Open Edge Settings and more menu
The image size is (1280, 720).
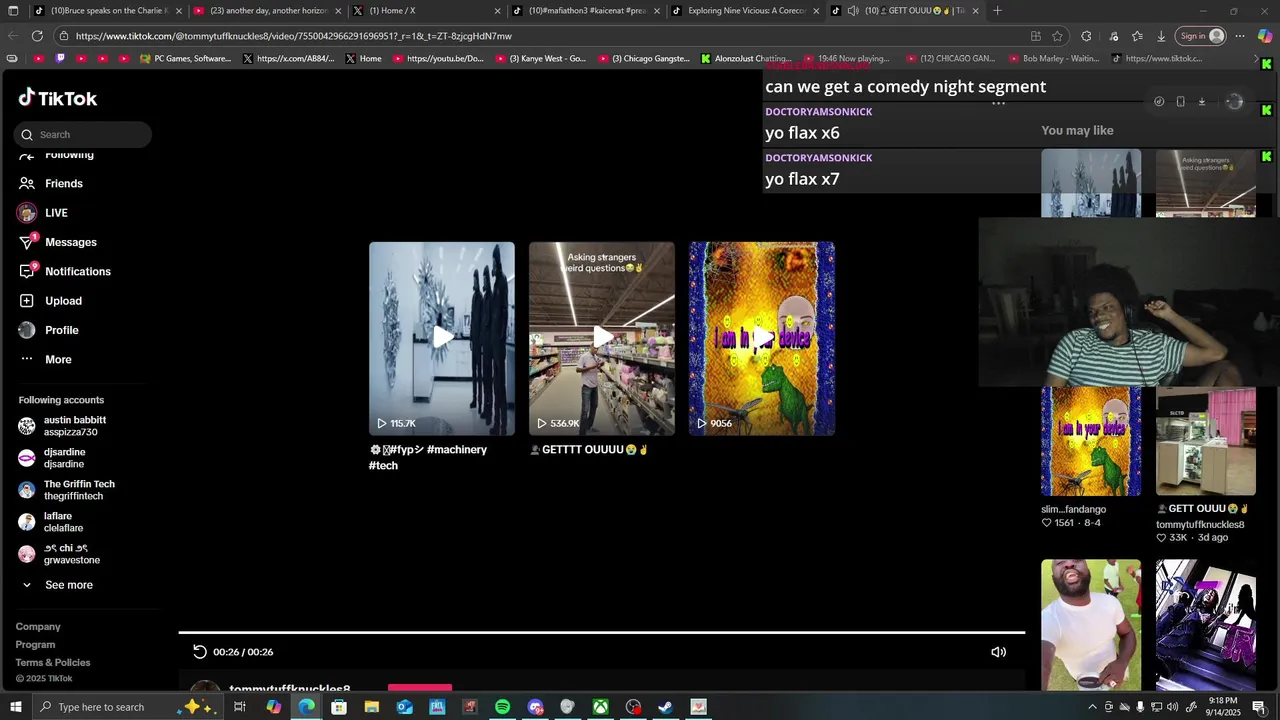pos(1240,36)
